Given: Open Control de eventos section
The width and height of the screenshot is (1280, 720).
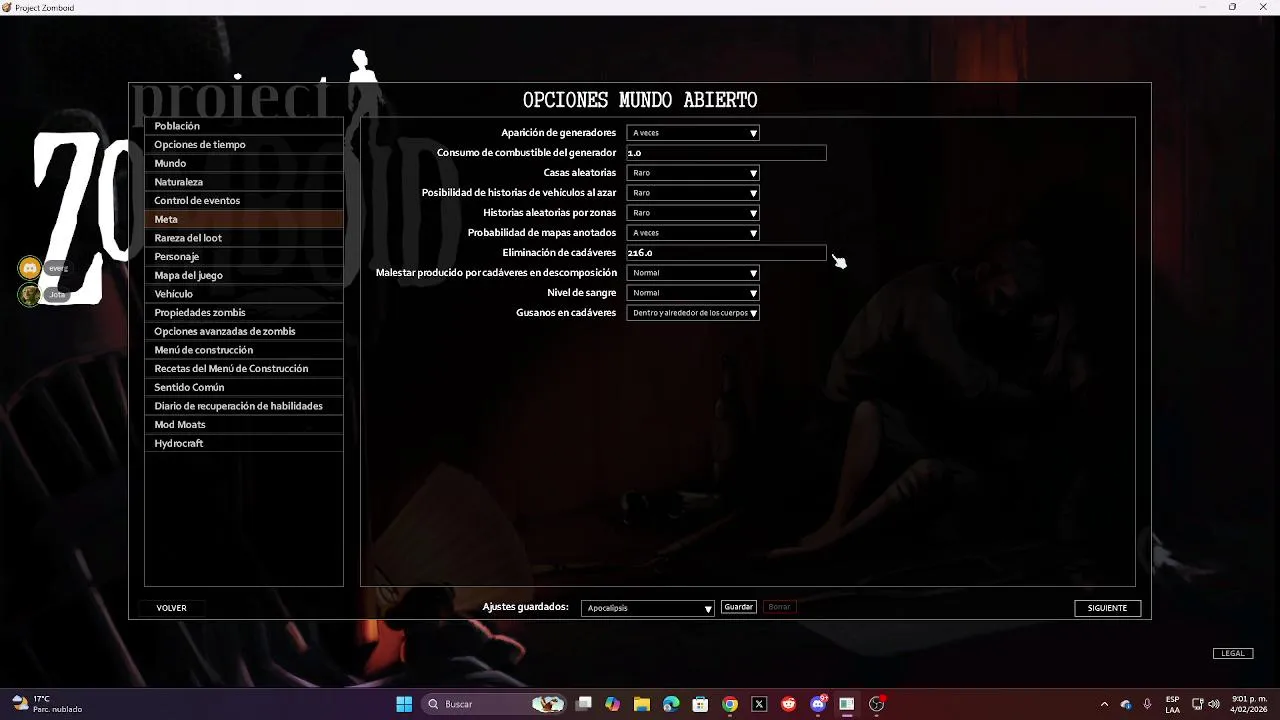Looking at the screenshot, I should point(244,201).
